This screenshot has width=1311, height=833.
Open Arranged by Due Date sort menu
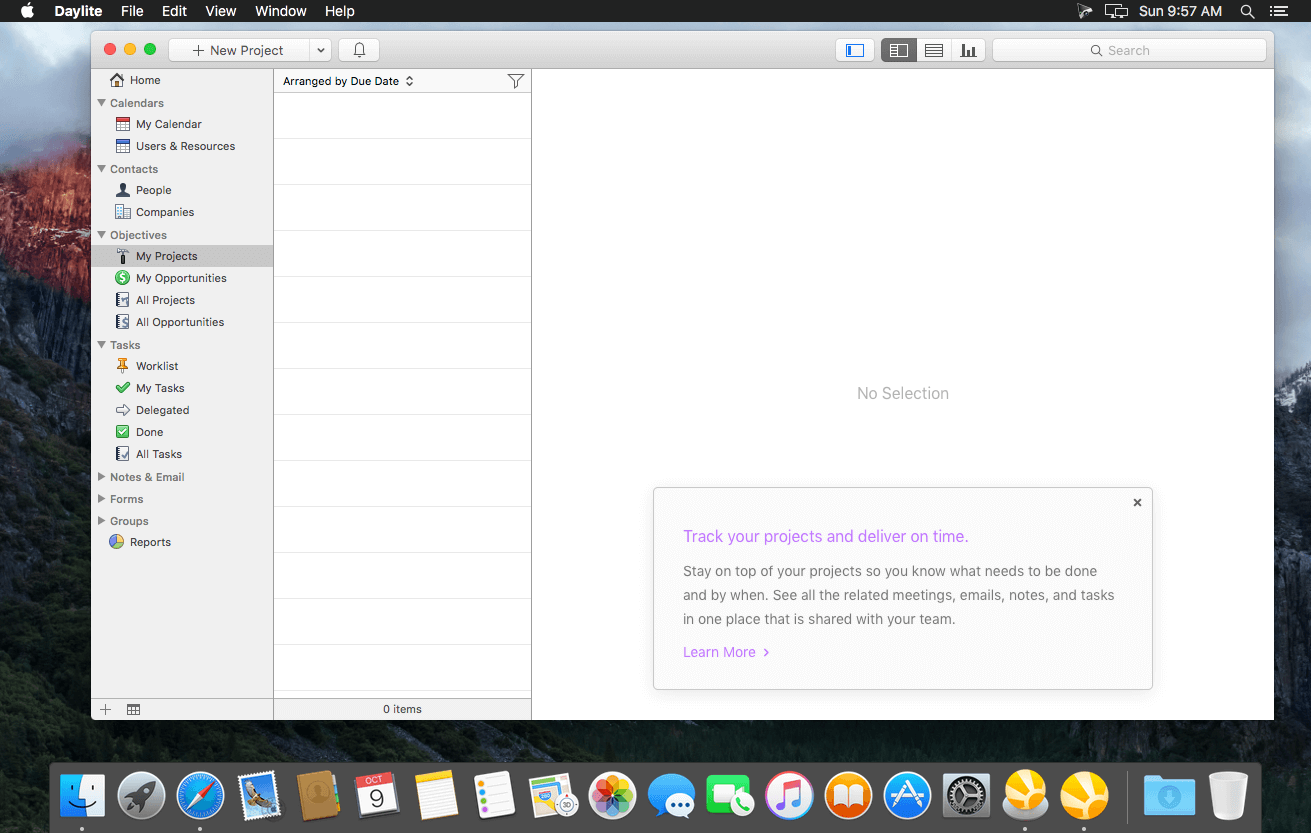click(x=348, y=81)
